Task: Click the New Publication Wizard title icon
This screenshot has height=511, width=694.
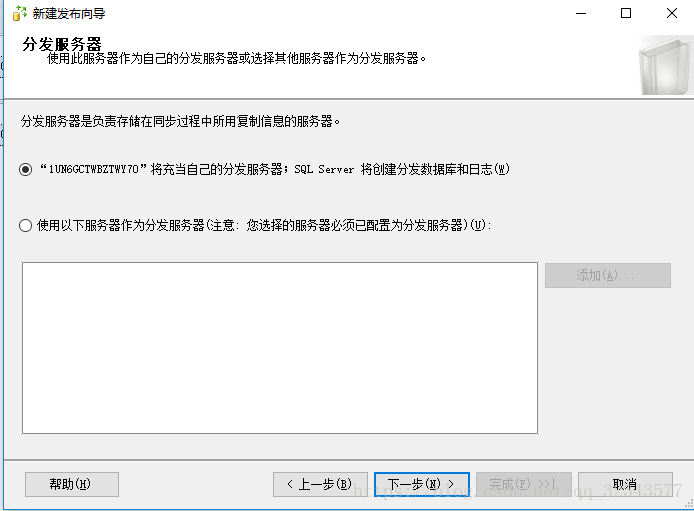Action: (19, 13)
